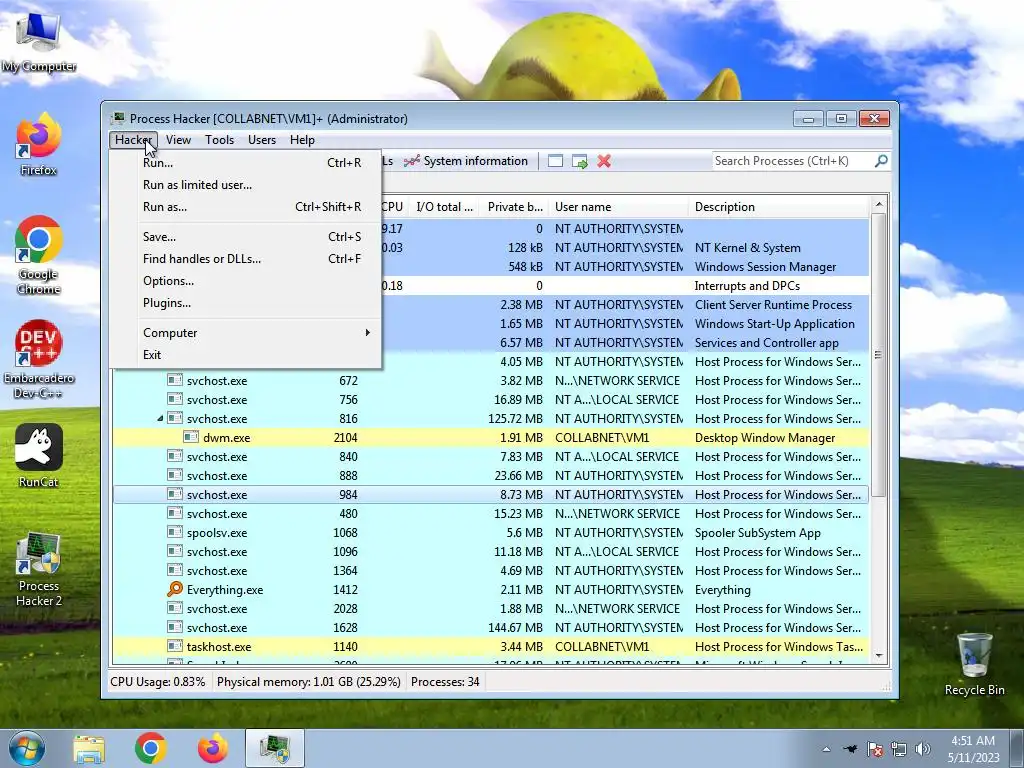
Task: Click the scroll down arrow of process list
Action: click(x=879, y=656)
